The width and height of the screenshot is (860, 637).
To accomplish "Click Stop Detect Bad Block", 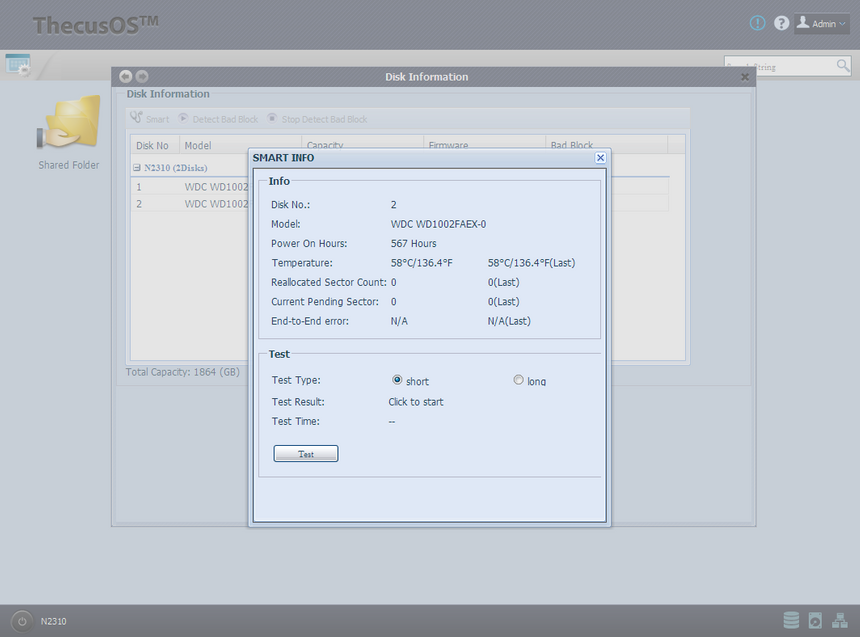I will (317, 119).
